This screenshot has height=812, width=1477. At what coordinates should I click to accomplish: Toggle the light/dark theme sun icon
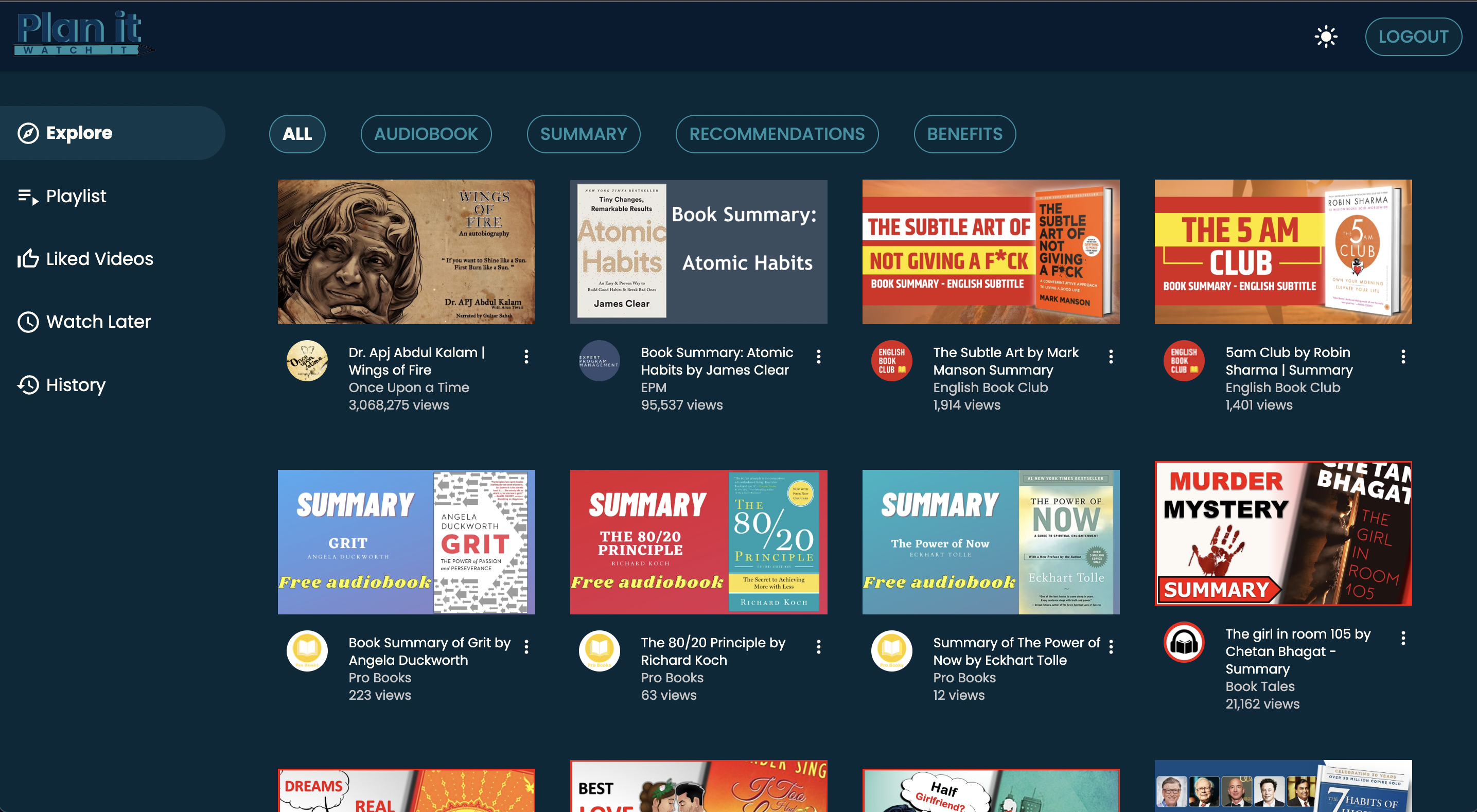point(1326,37)
